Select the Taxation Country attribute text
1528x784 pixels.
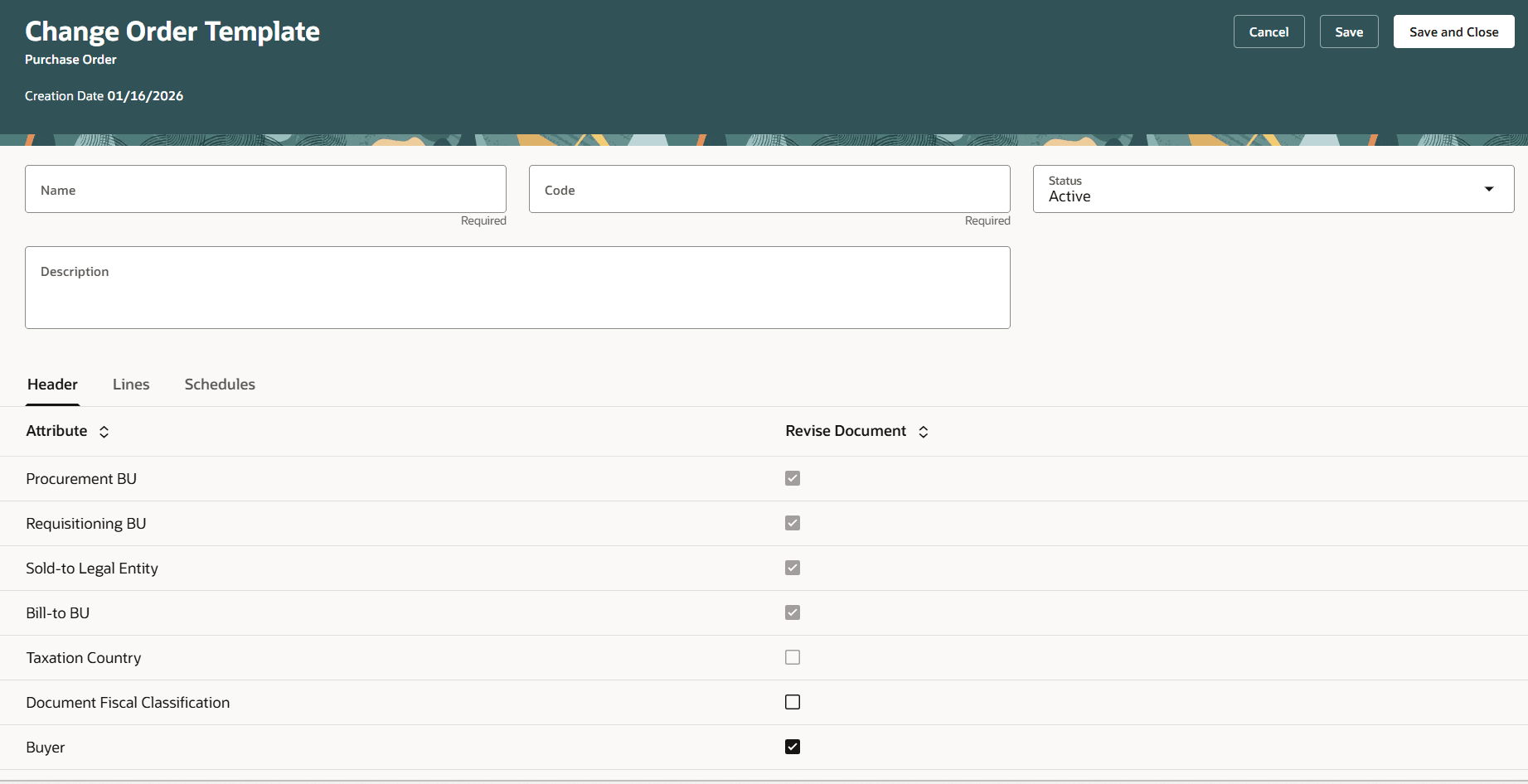[x=84, y=658]
